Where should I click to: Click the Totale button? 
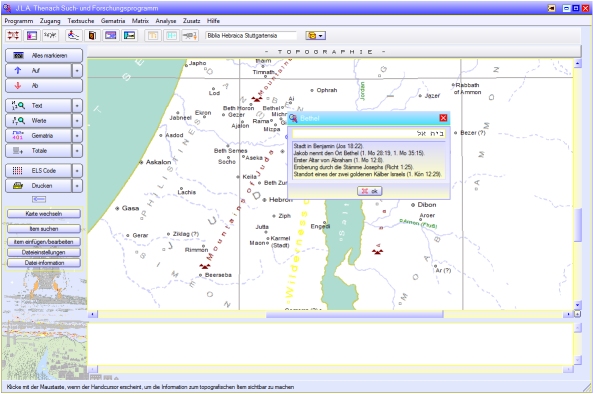39,151
